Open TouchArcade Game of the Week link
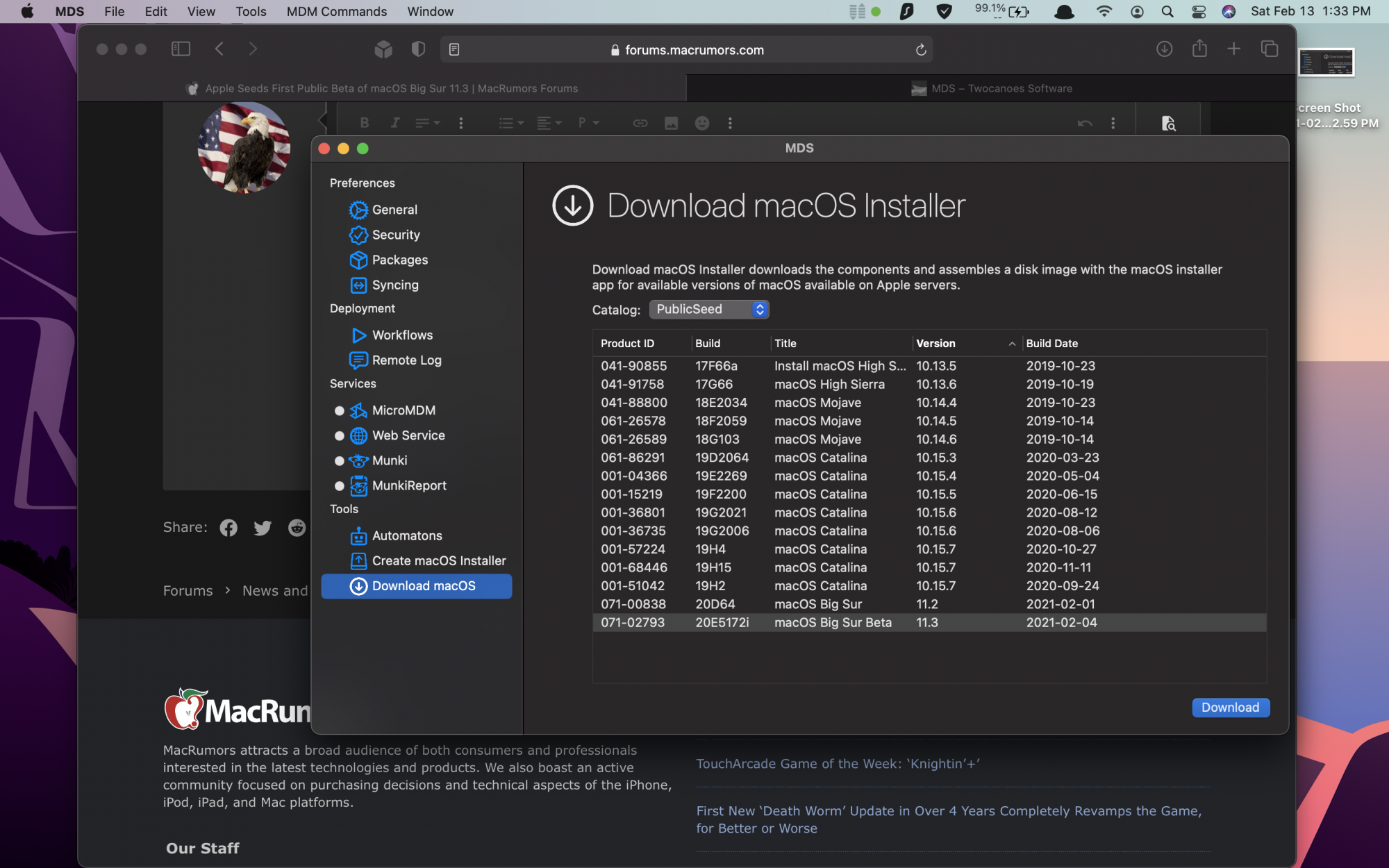This screenshot has height=868, width=1389. [838, 763]
